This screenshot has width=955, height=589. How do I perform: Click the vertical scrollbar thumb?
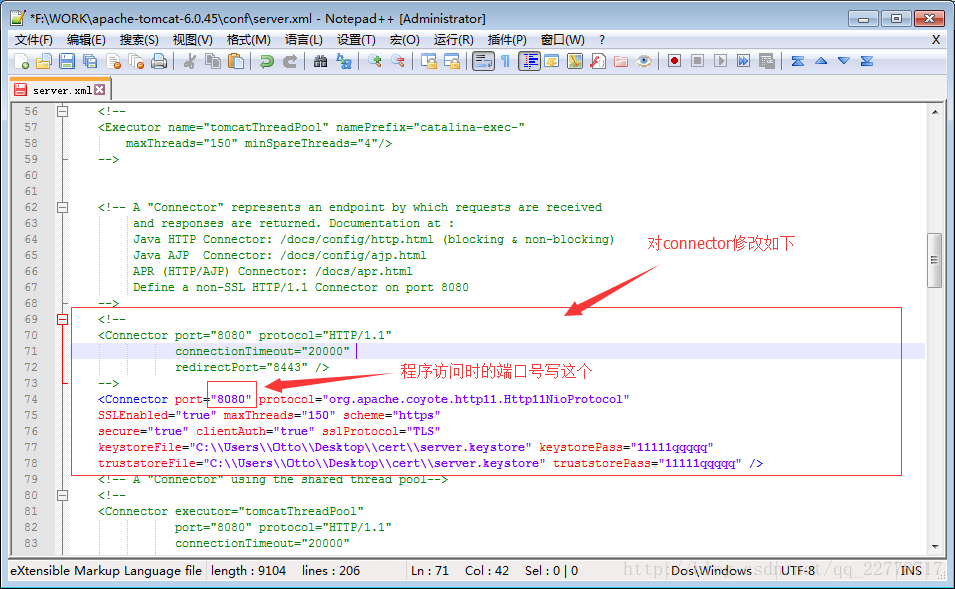point(934,260)
